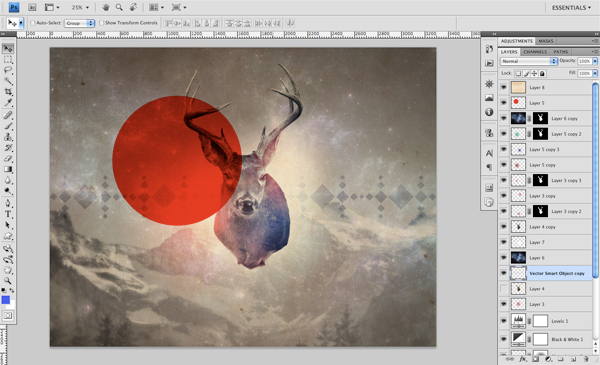Select the Type tool
Screen dimensions: 600x365
8,214
